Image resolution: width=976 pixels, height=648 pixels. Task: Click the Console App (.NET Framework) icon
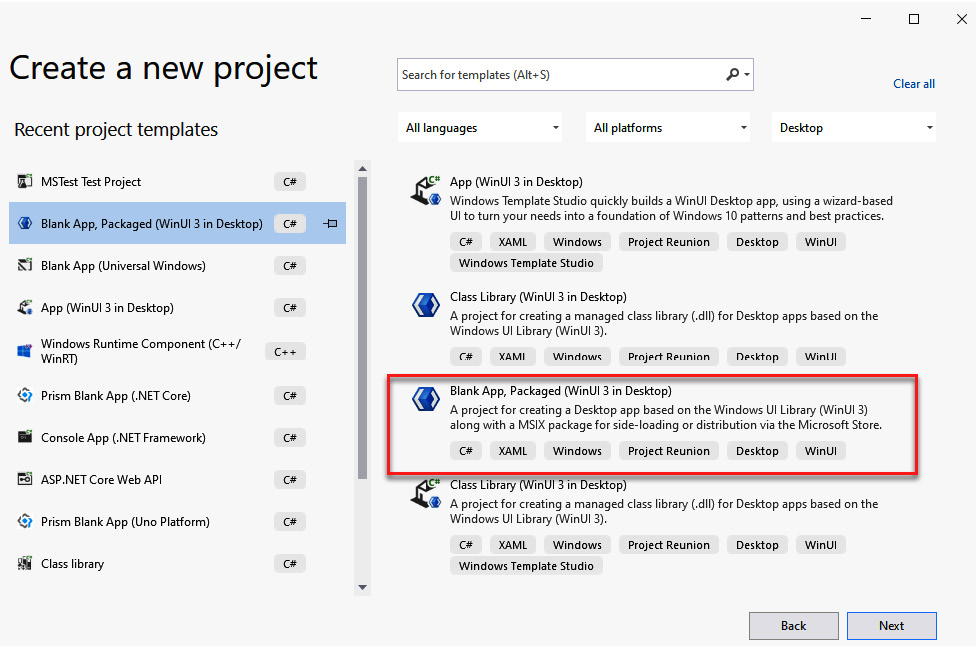(25, 438)
